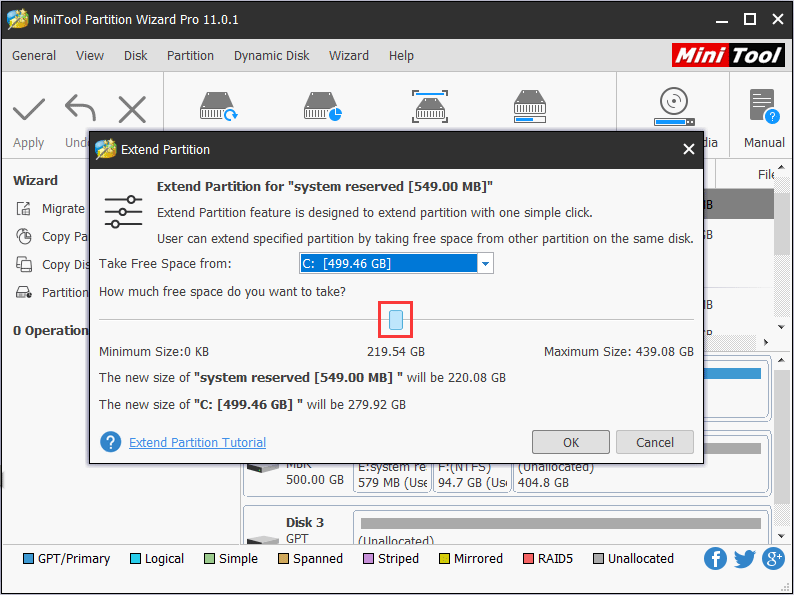The width and height of the screenshot is (794, 595).
Task: Open the Help menu
Action: point(401,56)
